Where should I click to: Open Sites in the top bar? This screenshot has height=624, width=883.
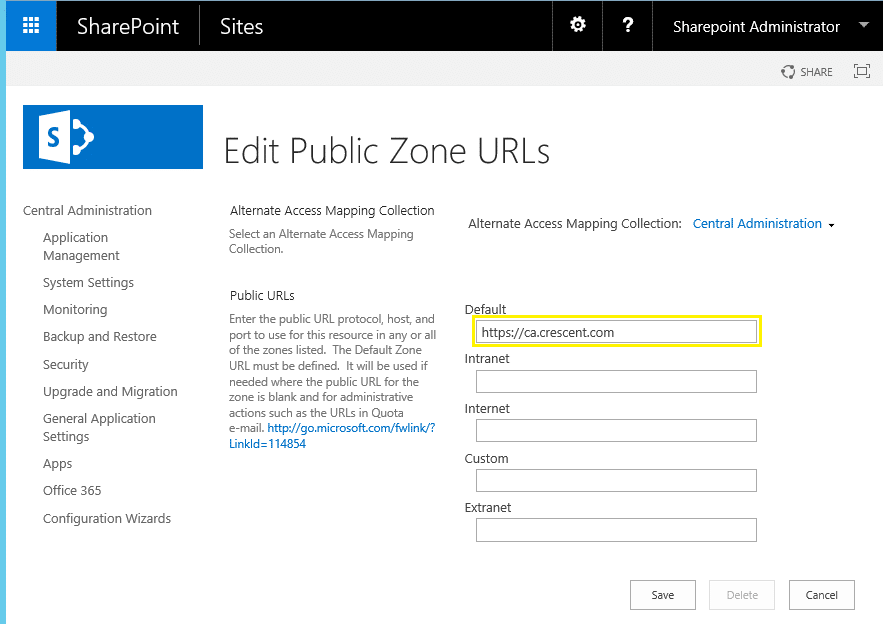tap(241, 27)
